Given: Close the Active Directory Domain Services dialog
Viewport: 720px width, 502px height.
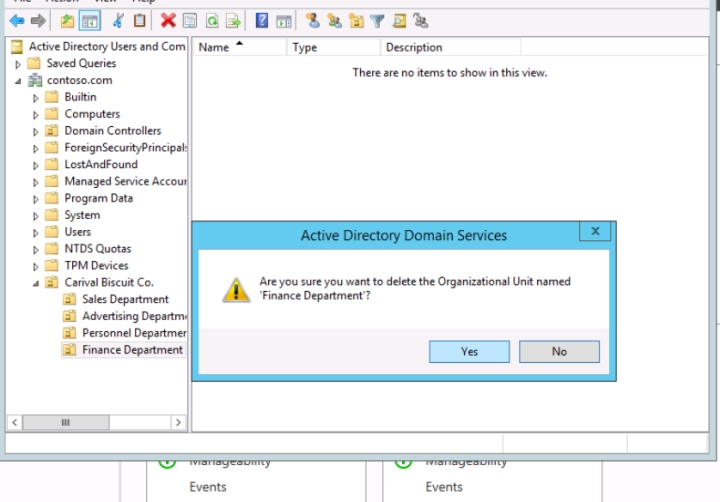Looking at the screenshot, I should [x=595, y=231].
